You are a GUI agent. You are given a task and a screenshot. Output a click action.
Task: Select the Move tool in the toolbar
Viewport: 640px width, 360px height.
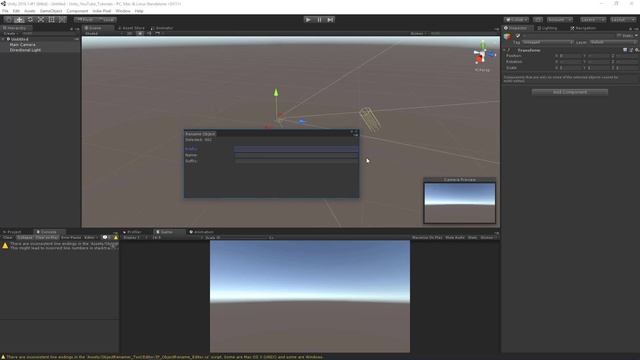click(x=19, y=20)
